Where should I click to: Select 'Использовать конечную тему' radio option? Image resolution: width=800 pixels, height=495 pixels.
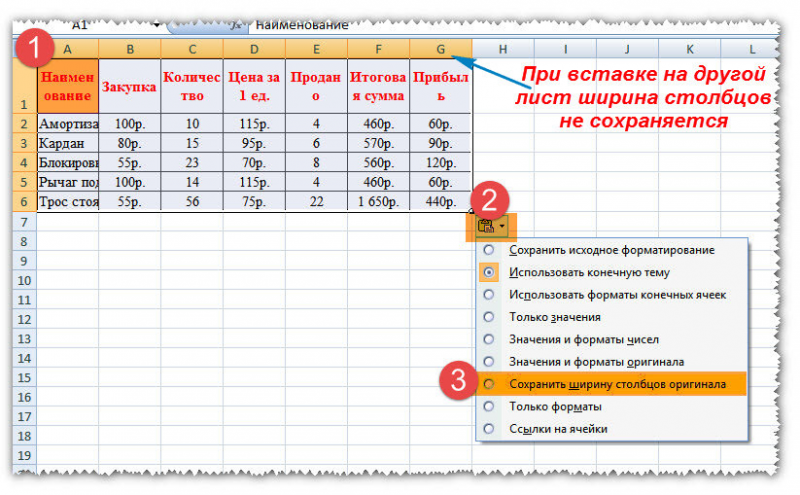tap(612, 273)
